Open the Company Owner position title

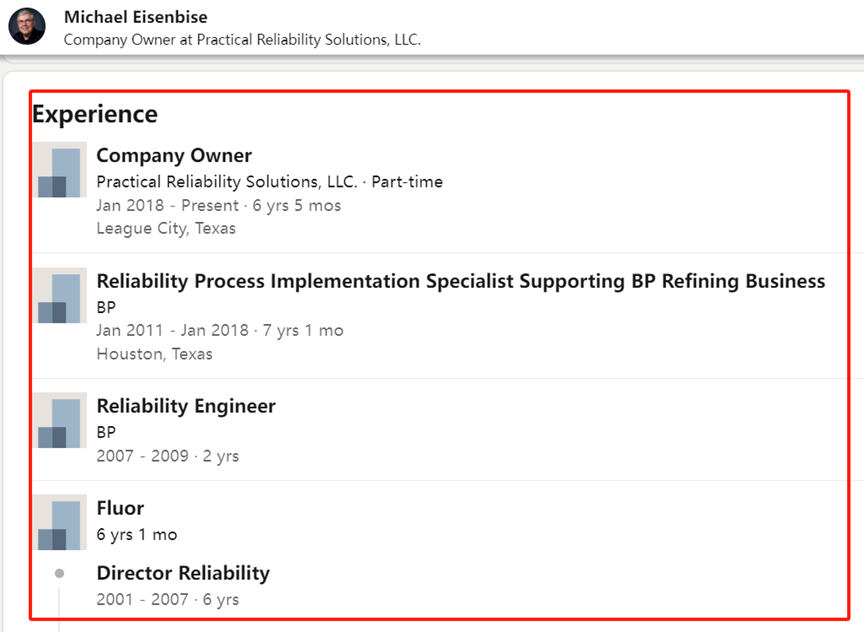(x=174, y=155)
